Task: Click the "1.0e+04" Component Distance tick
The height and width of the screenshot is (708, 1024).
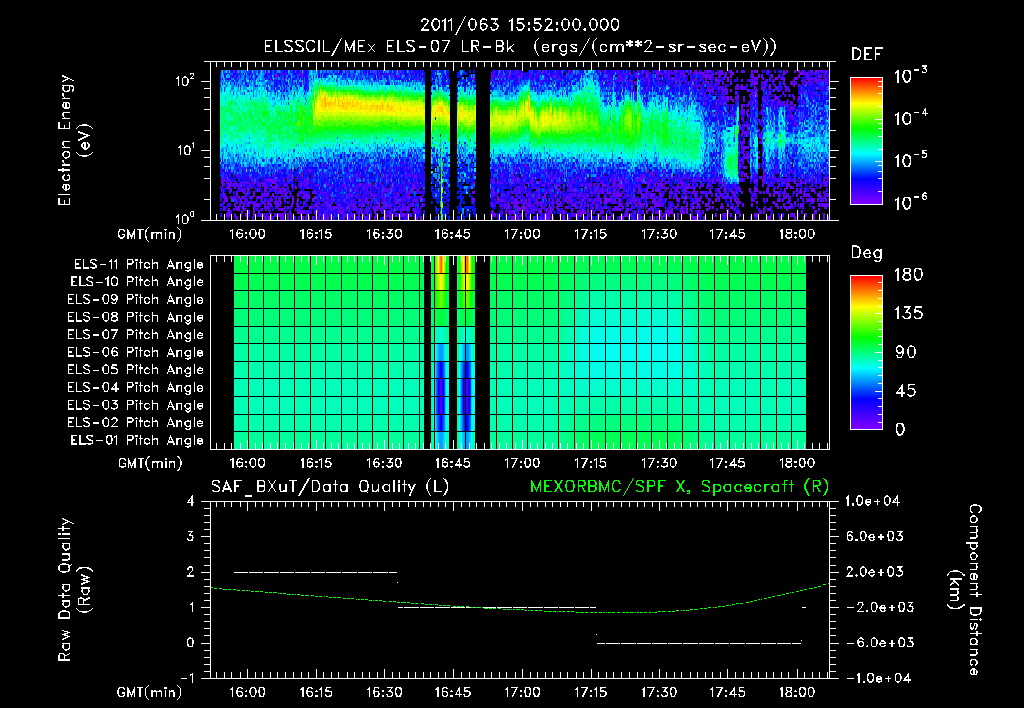Action: (874, 502)
